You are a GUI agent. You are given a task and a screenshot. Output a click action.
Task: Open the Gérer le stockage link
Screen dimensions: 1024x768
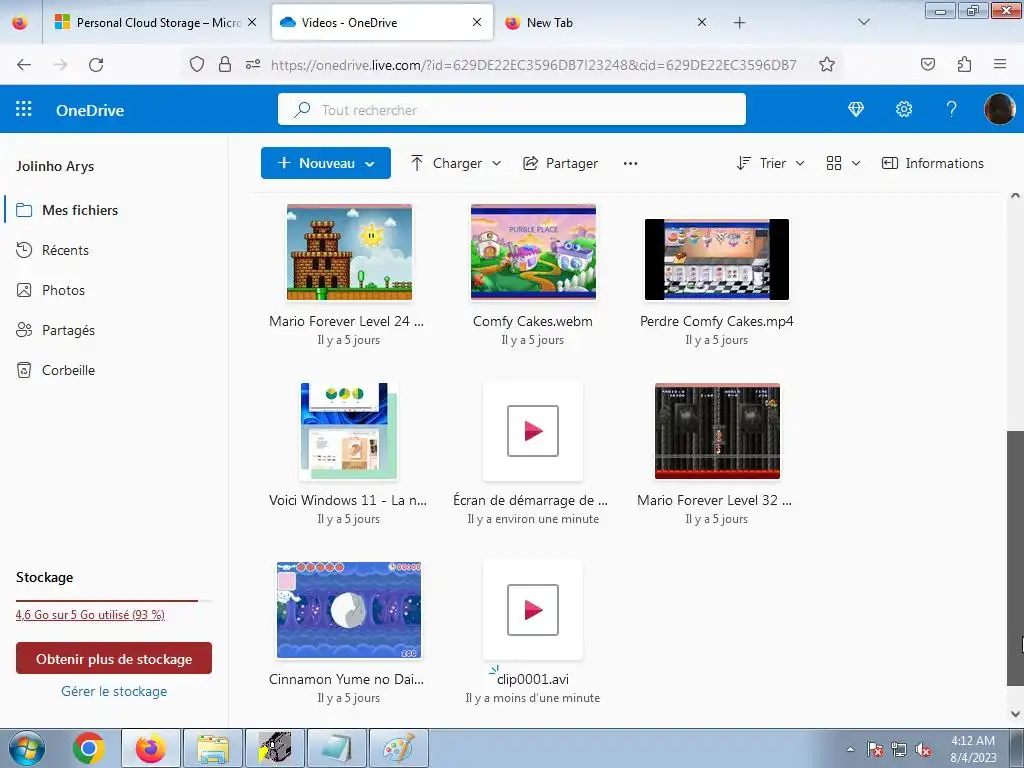coord(114,691)
